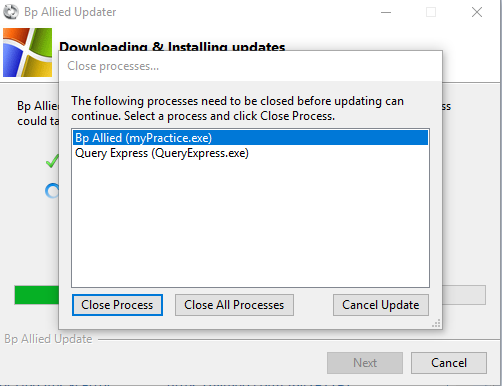The height and width of the screenshot is (386, 502).
Task: Click the Close processes... dialog title
Action: coord(113,66)
